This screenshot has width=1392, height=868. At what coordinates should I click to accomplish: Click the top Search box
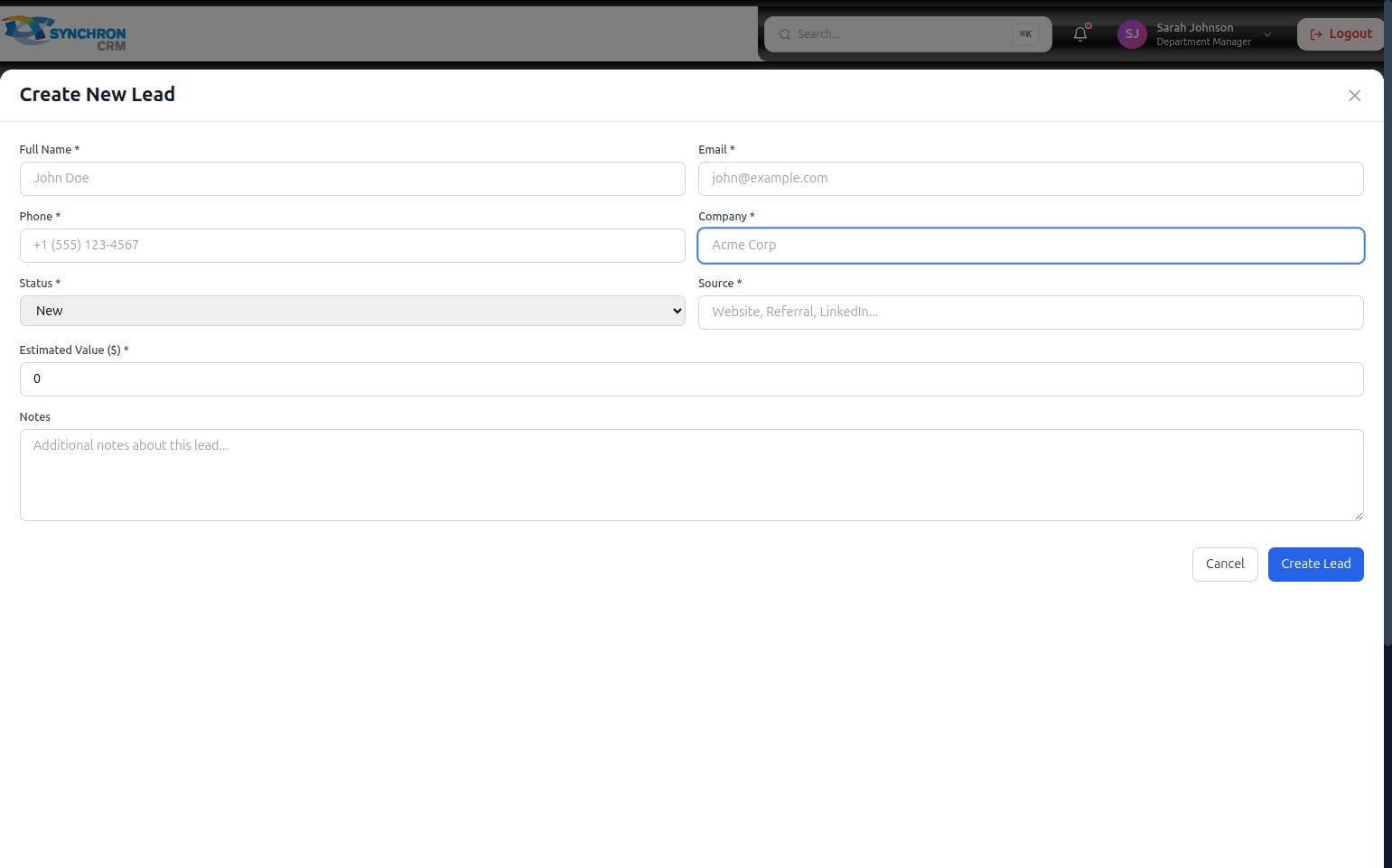(x=908, y=34)
